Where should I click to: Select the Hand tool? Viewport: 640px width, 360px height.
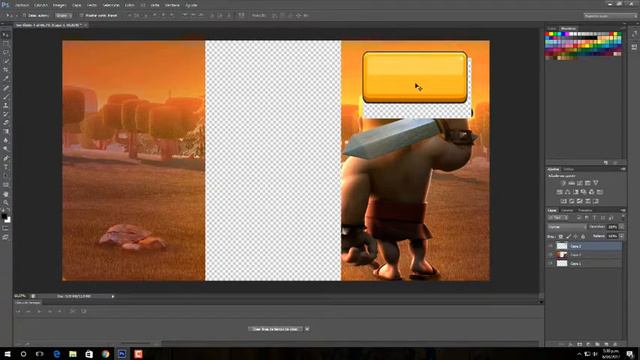[6, 194]
